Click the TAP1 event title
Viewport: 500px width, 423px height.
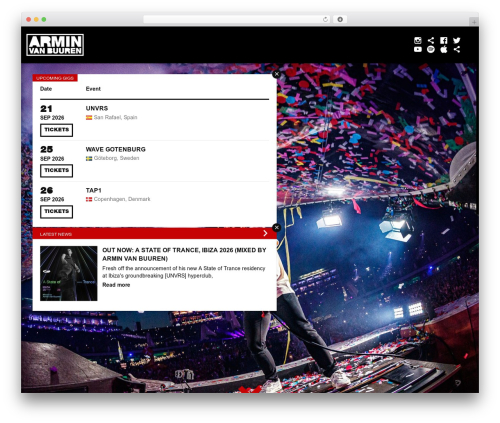93,190
